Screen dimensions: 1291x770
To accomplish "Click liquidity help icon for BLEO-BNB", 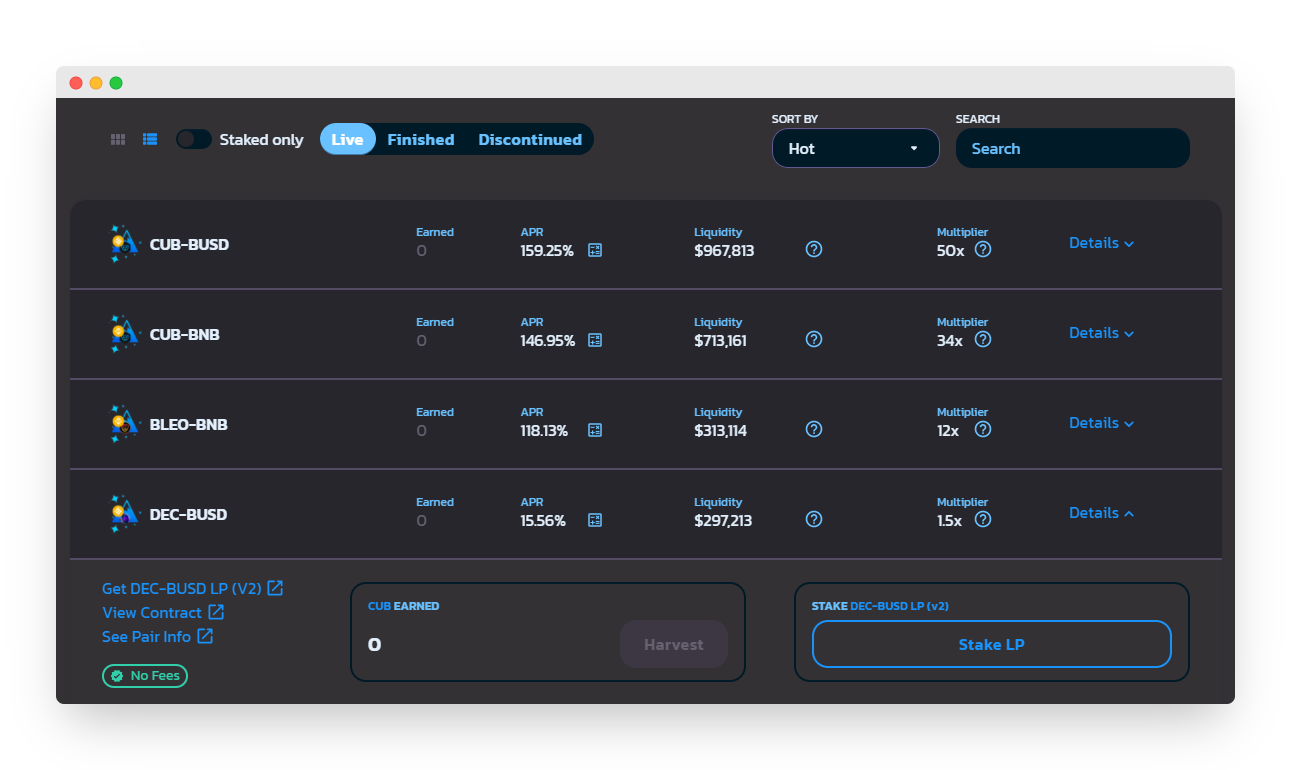I will [814, 429].
